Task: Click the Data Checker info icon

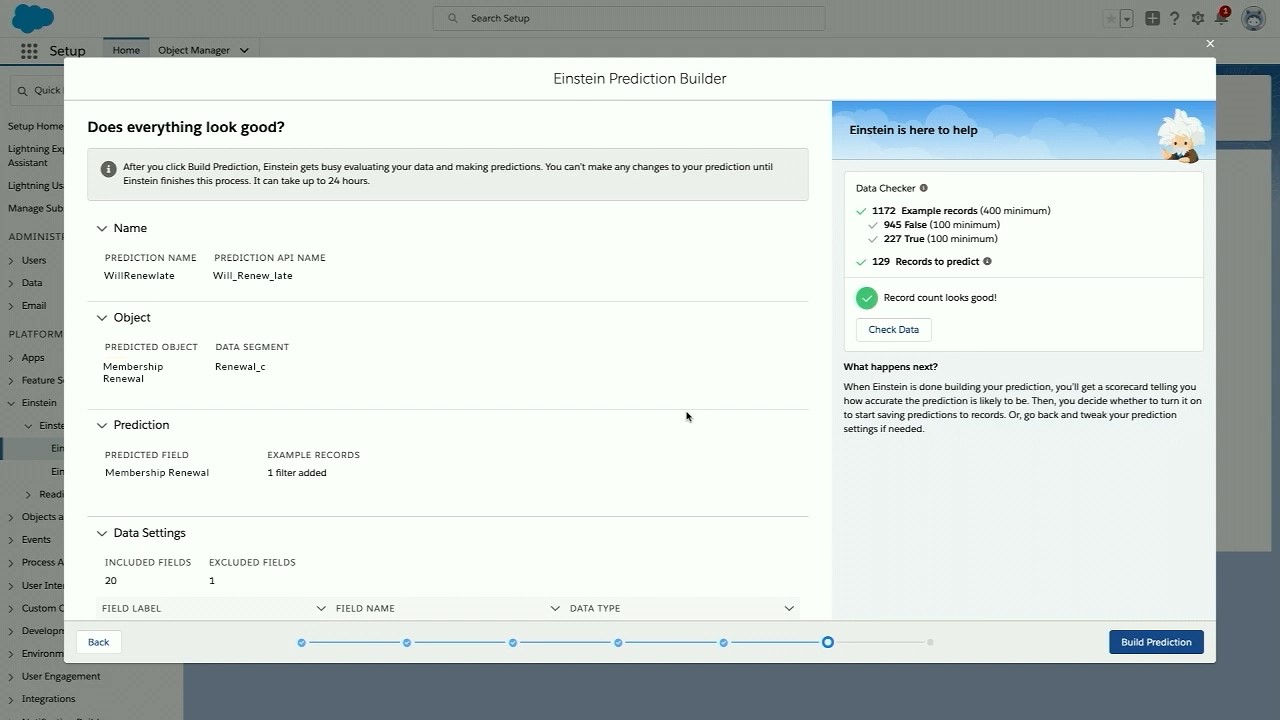Action: click(x=923, y=188)
